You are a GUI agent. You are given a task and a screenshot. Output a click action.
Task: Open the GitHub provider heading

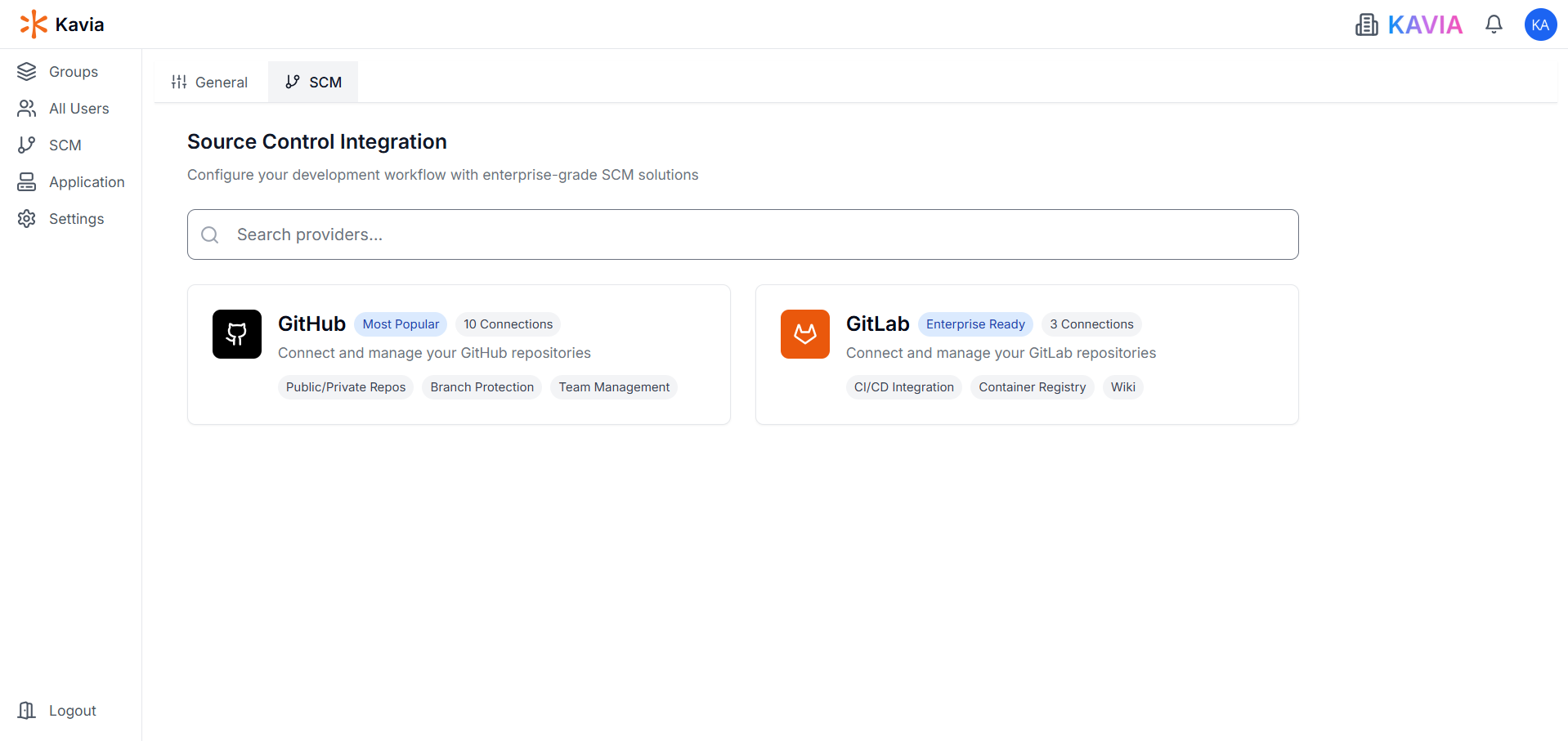point(311,324)
